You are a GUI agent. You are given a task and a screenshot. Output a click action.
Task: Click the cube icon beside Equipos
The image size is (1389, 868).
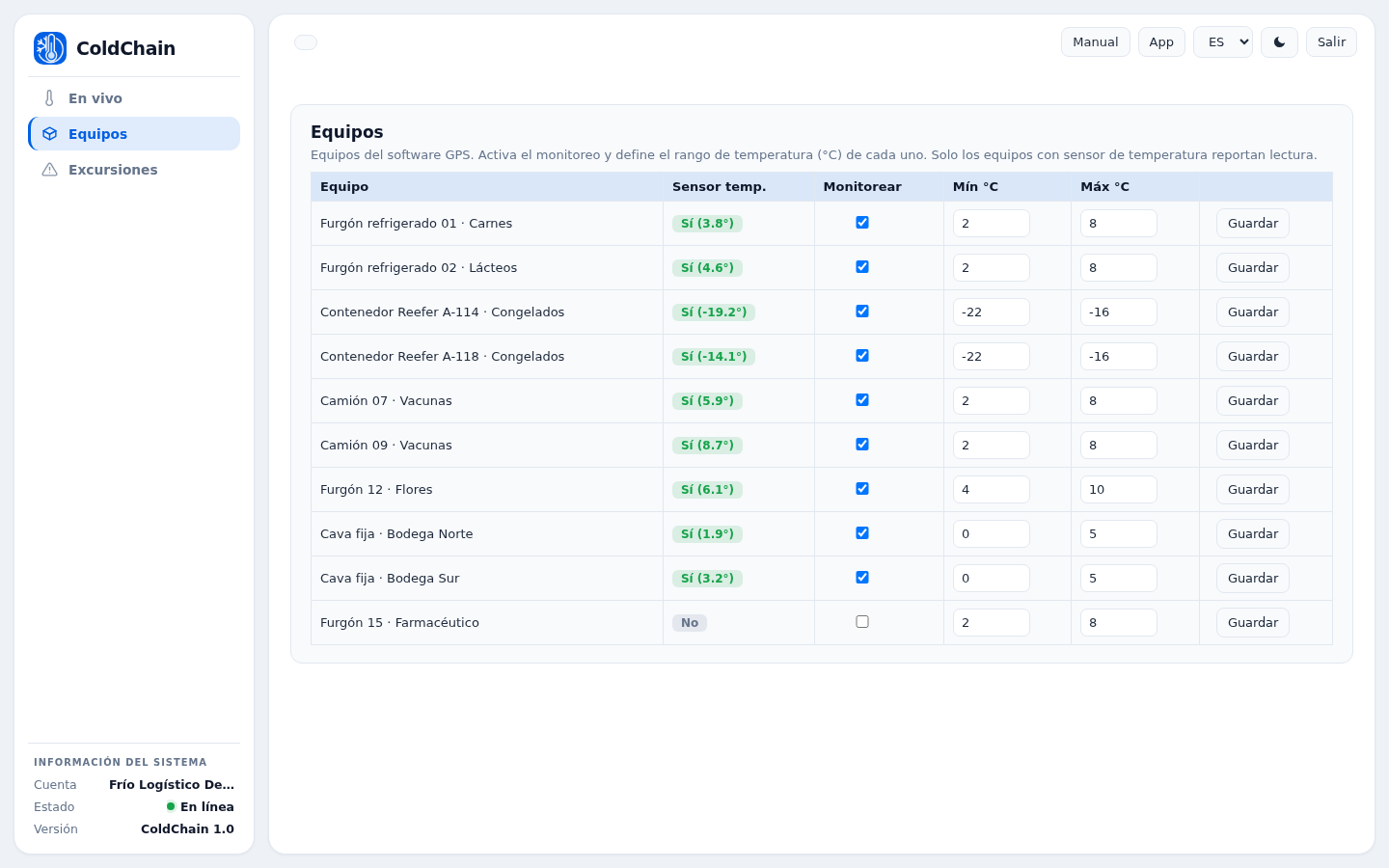[x=49, y=134]
